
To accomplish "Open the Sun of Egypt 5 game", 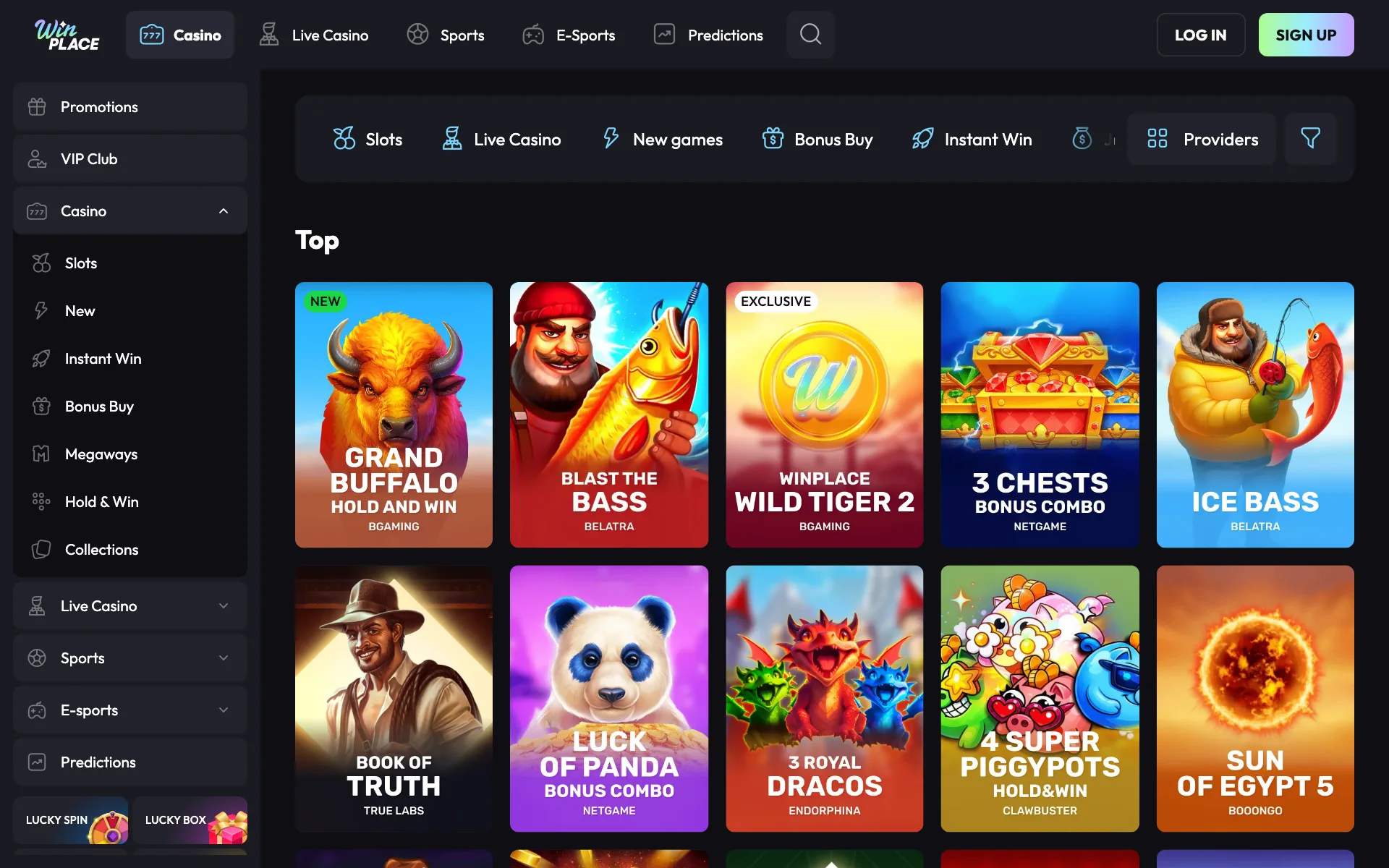I will tap(1255, 699).
